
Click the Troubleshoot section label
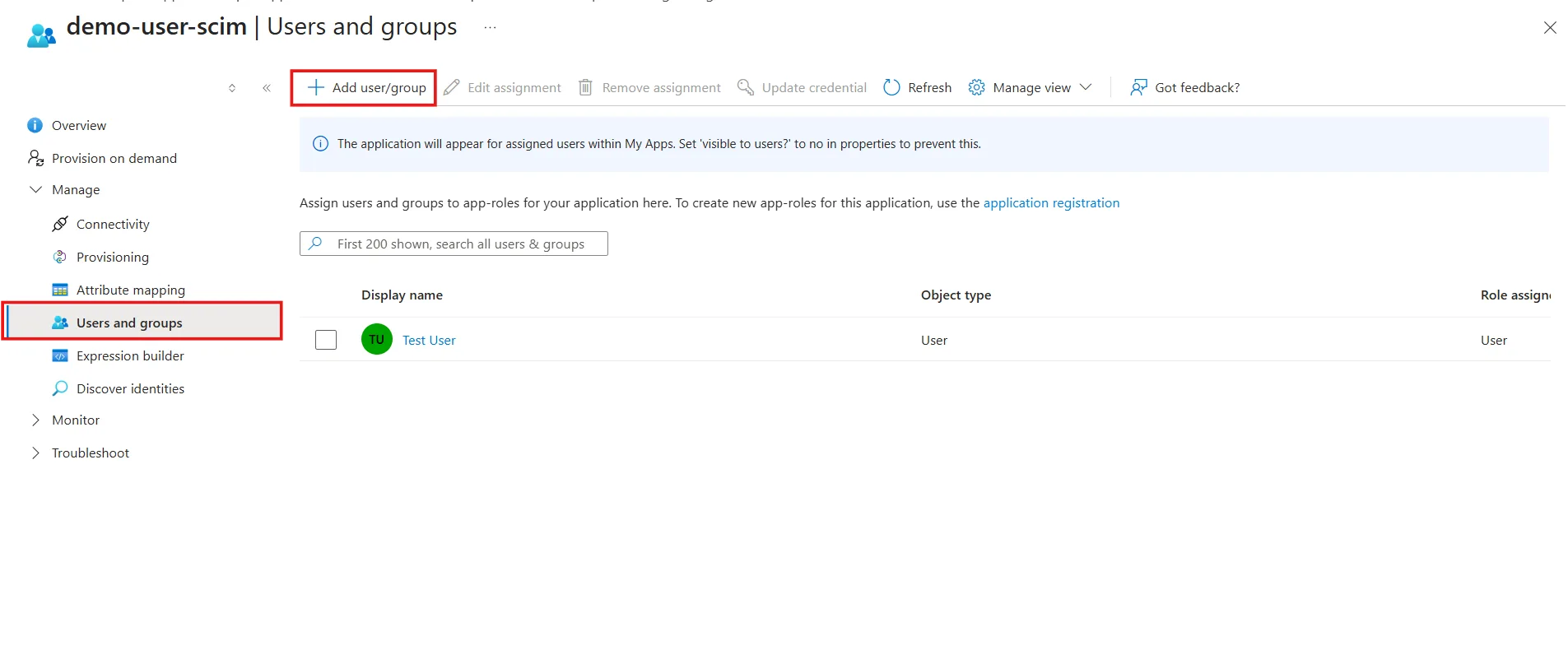click(x=91, y=453)
